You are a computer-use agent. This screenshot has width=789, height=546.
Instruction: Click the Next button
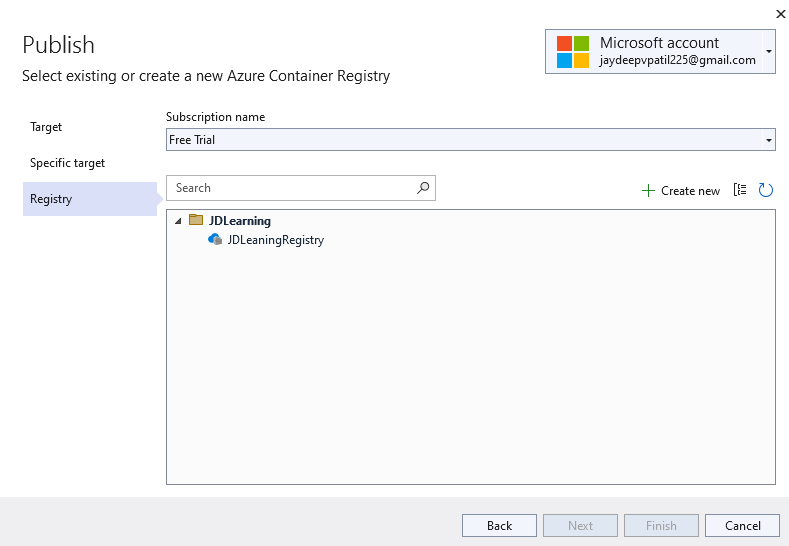[580, 526]
